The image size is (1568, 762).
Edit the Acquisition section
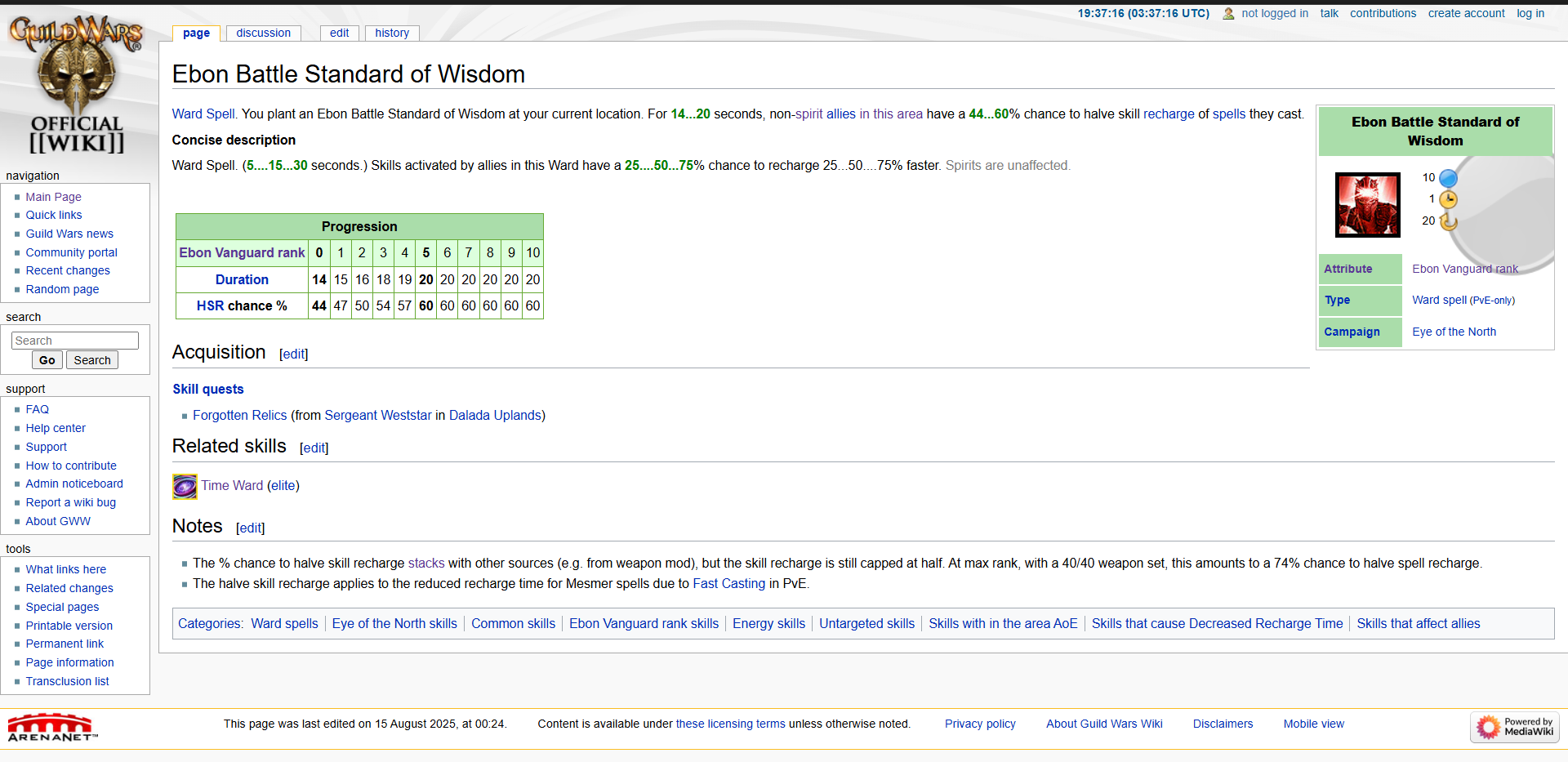coord(294,354)
